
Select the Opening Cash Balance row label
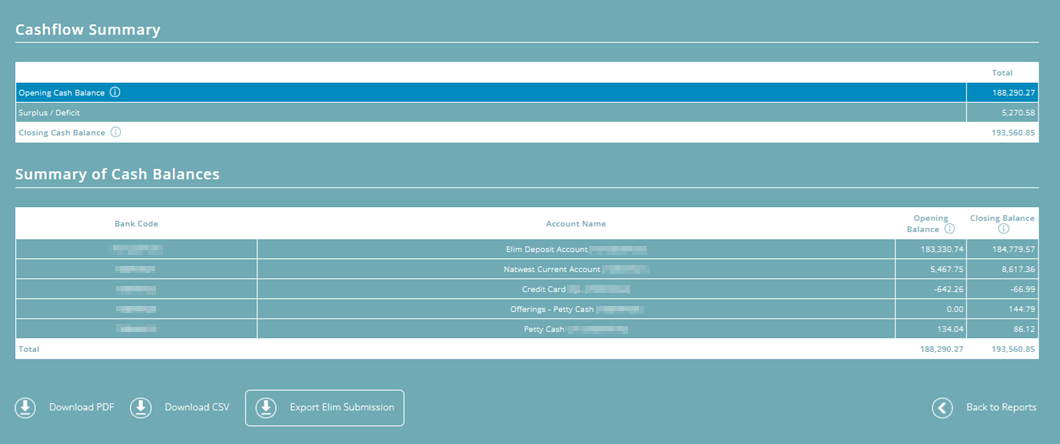[x=62, y=93]
